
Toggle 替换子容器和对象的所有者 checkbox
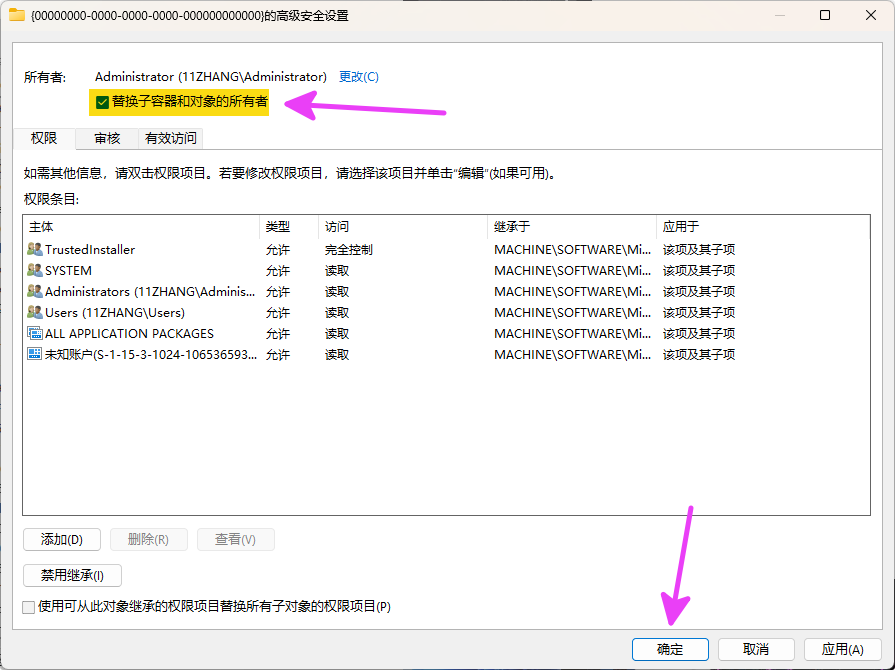[x=102, y=102]
